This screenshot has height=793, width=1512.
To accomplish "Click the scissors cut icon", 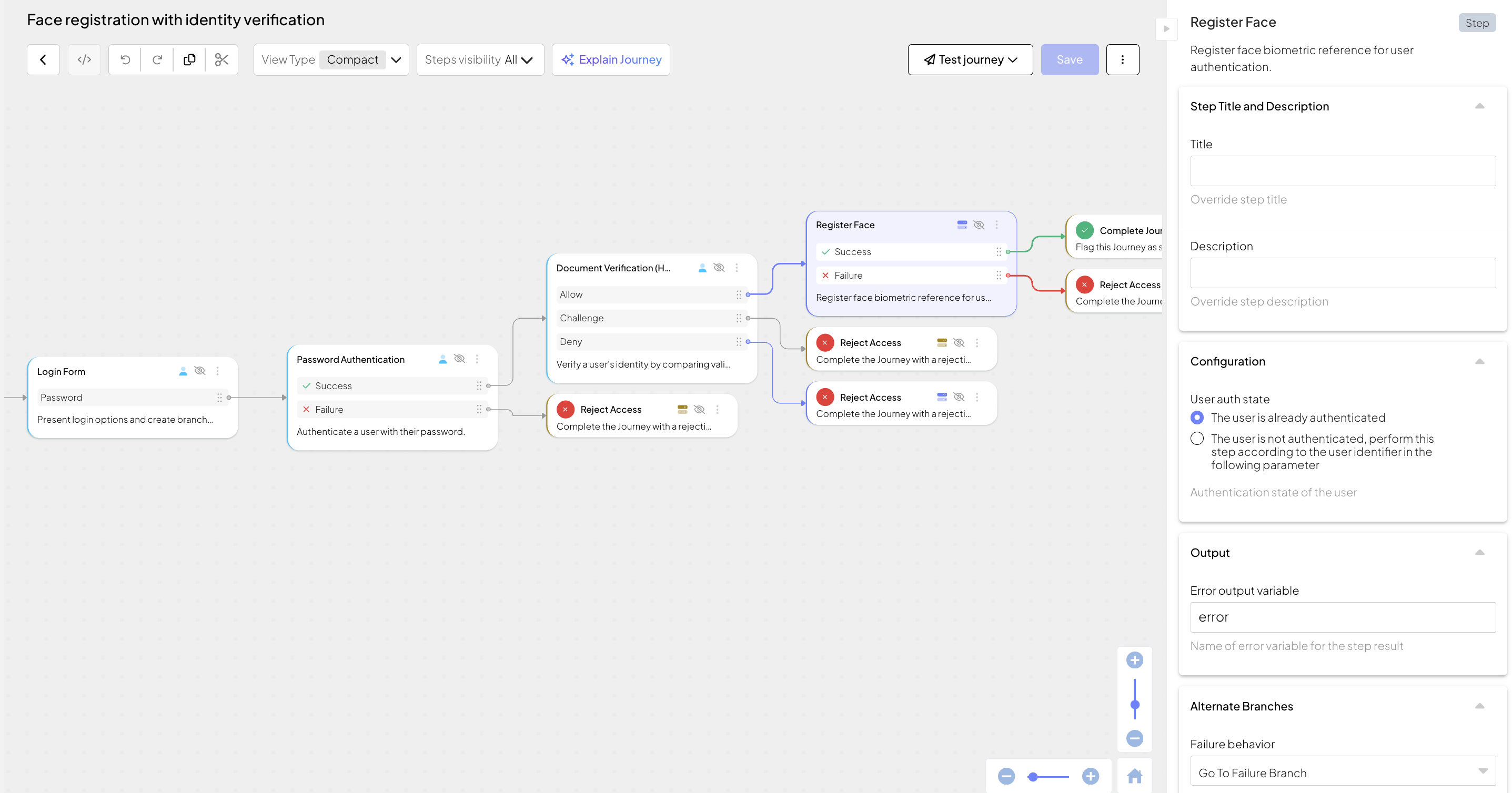I will click(x=221, y=59).
